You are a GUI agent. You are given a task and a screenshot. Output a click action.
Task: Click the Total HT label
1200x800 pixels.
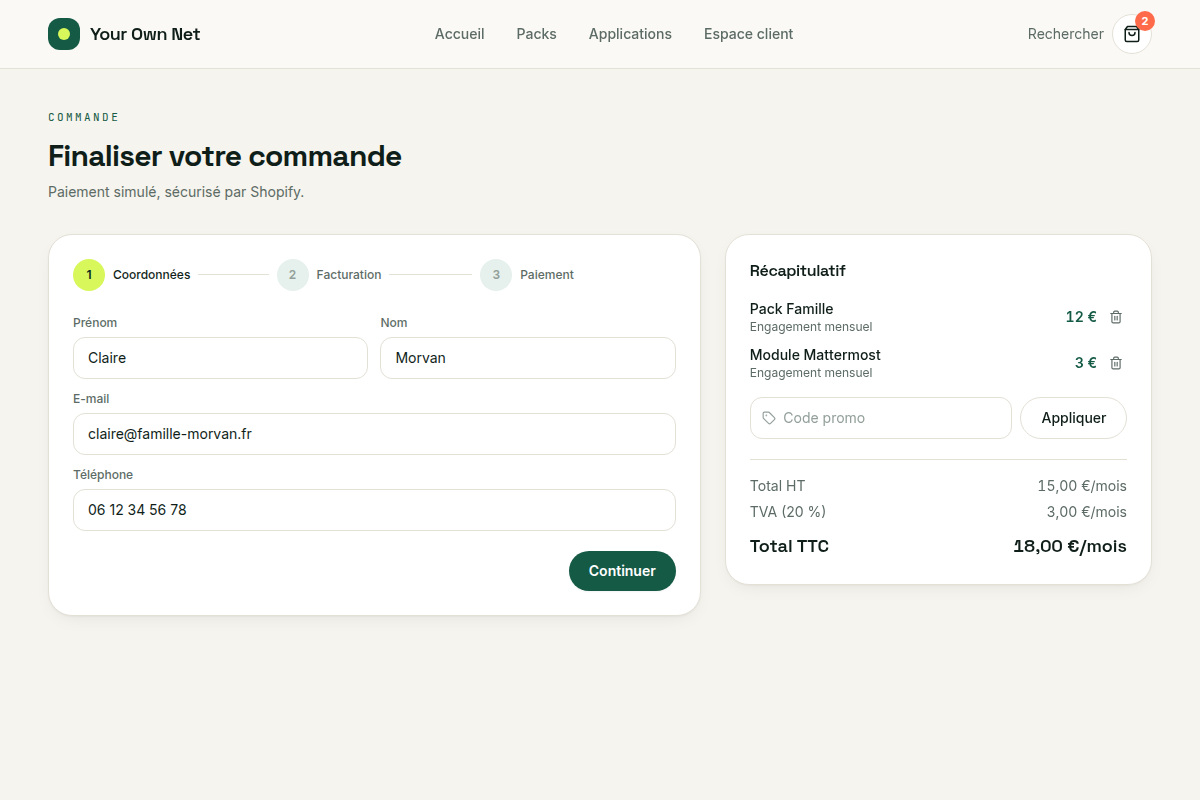click(x=777, y=486)
